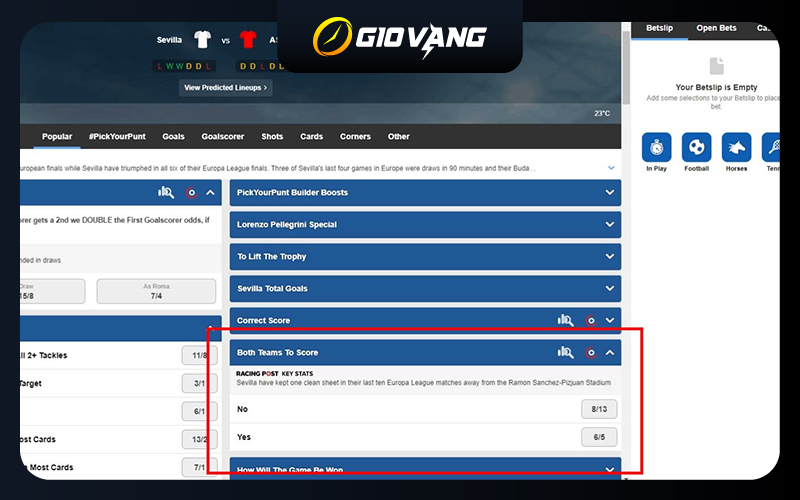Image resolution: width=800 pixels, height=500 pixels.
Task: Select the 3/1 odds in Target row
Action: point(199,384)
